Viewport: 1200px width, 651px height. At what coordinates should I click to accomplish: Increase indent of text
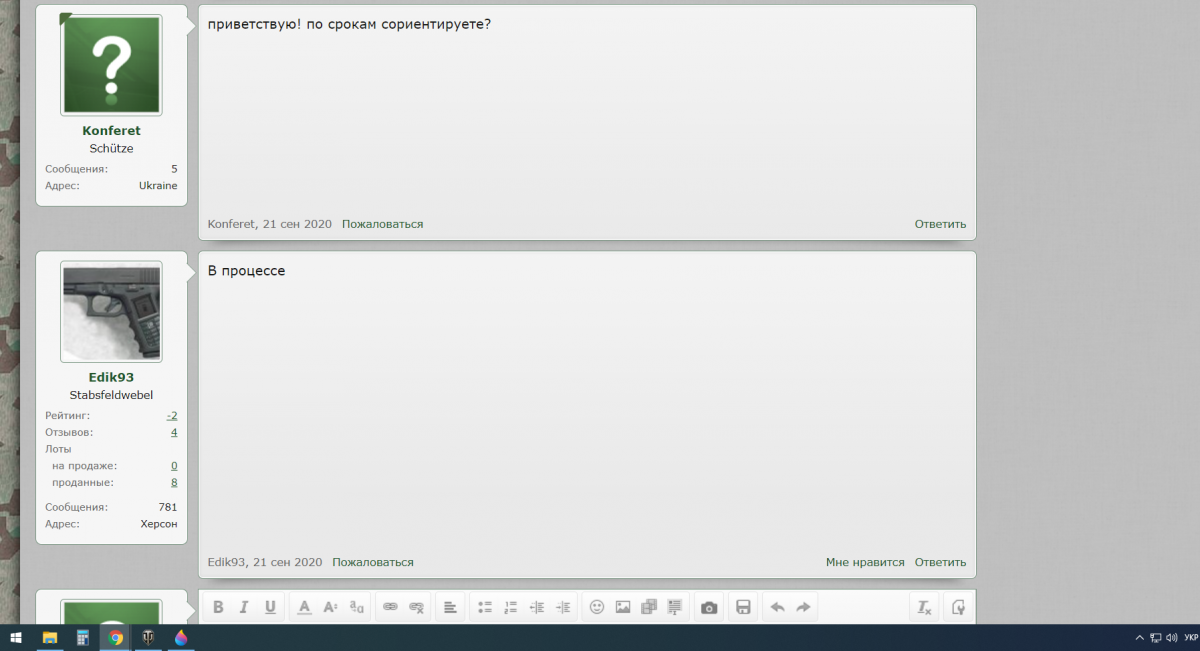pos(563,607)
